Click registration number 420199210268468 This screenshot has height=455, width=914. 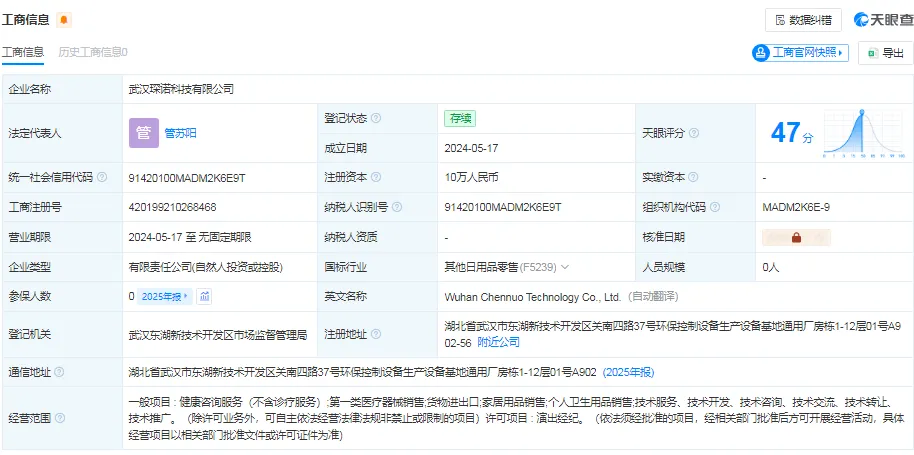[x=173, y=207]
